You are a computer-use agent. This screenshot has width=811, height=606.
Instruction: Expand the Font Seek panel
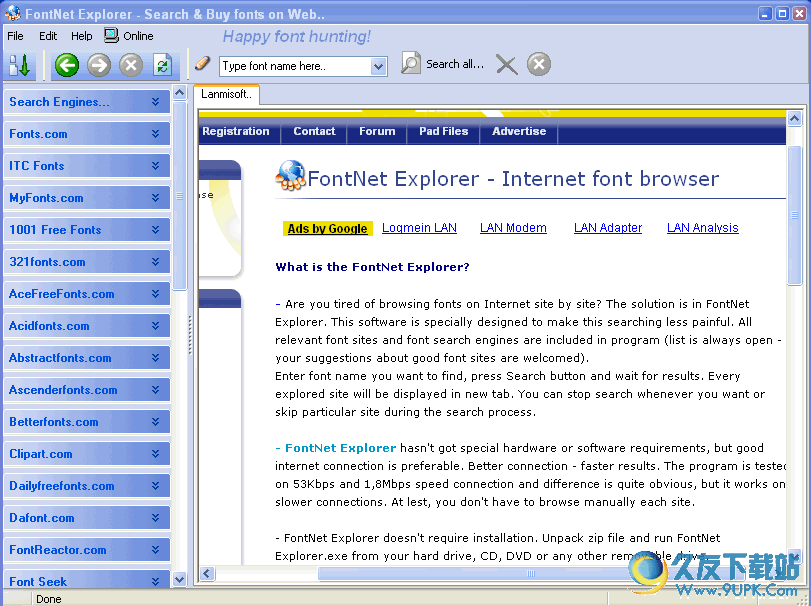click(x=87, y=580)
